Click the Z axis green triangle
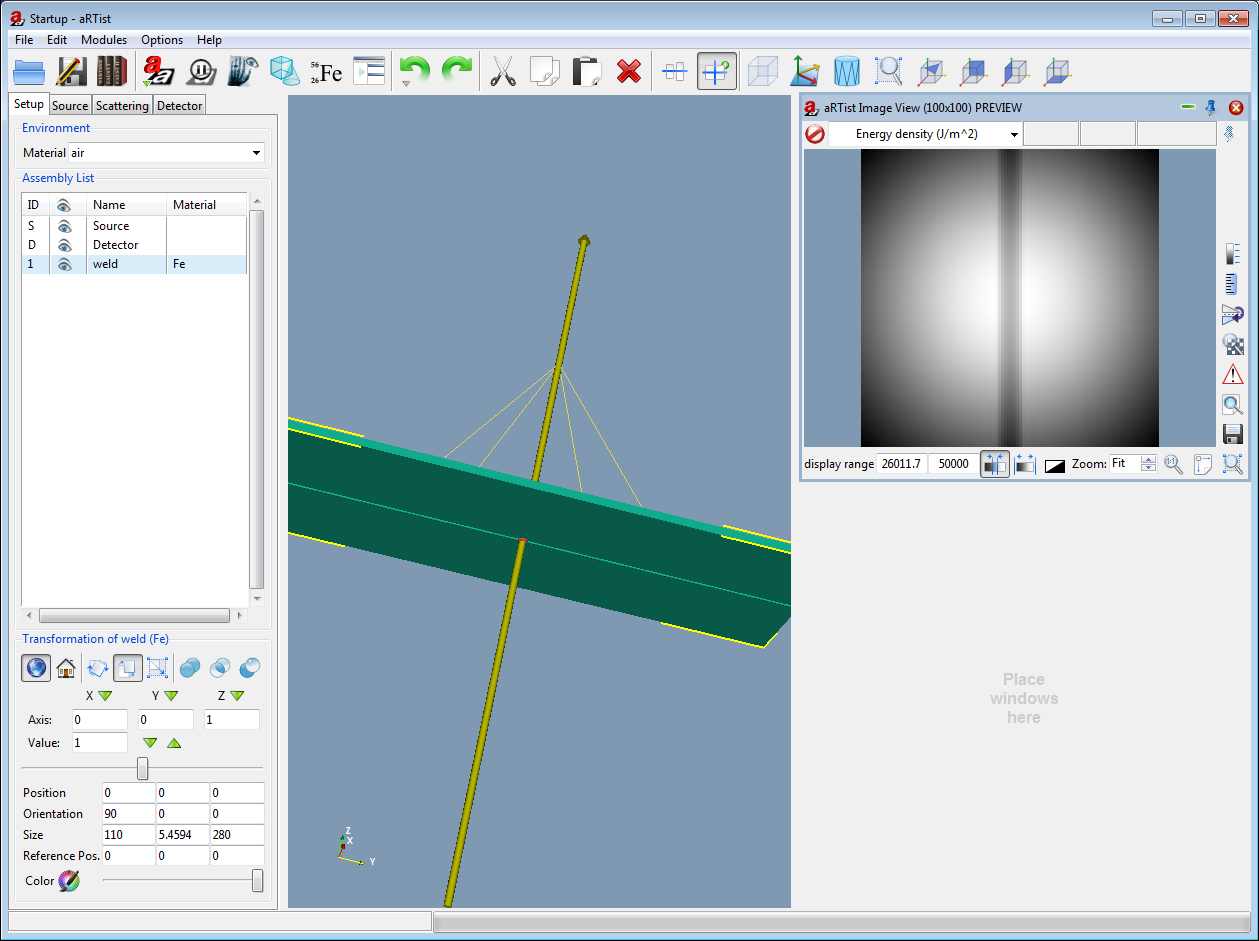Screen dimensions: 1259x941 pos(237,696)
